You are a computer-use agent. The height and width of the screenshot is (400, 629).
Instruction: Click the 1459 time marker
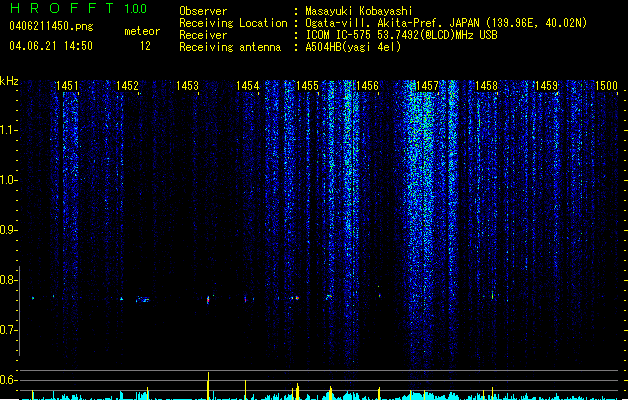pyautogui.click(x=546, y=85)
